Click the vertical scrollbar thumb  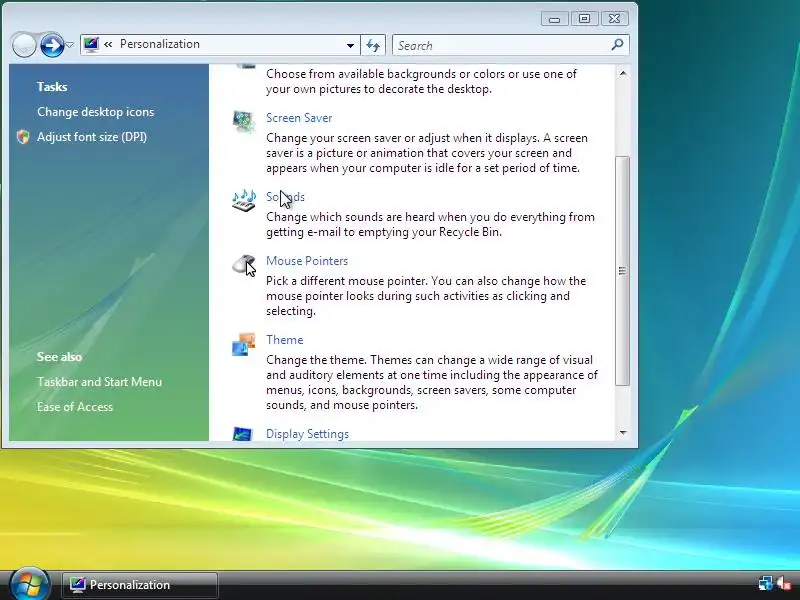pos(622,270)
